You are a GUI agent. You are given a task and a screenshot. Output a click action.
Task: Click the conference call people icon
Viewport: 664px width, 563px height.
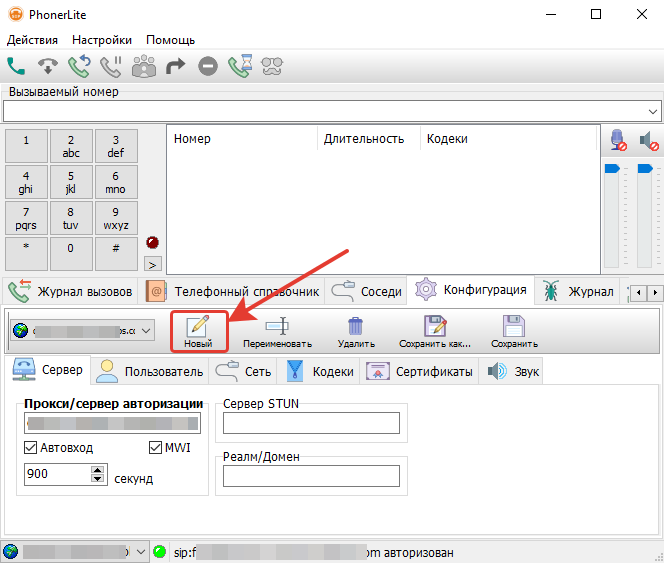pos(144,67)
